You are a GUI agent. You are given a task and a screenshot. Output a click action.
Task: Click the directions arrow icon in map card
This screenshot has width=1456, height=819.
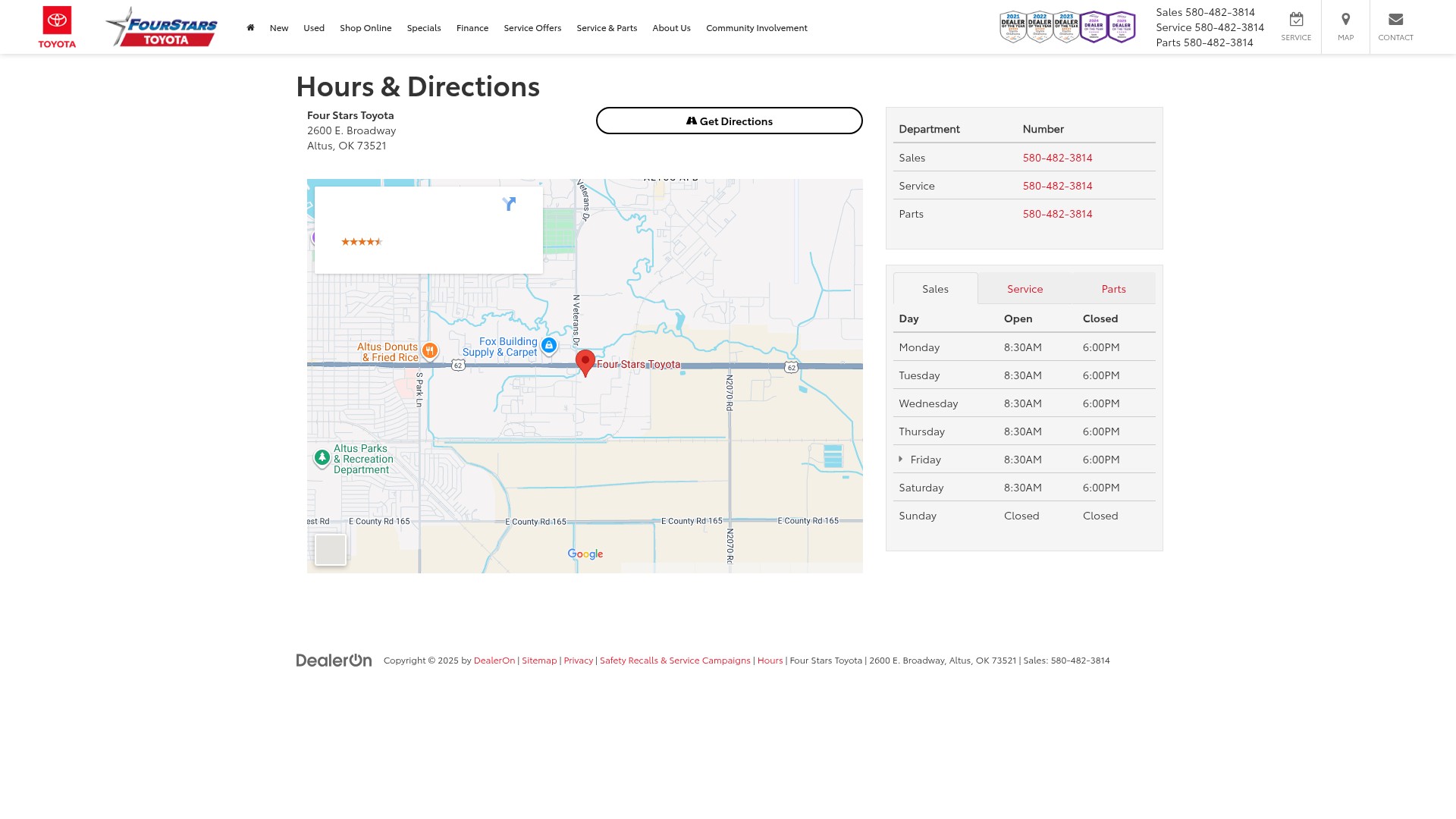(509, 204)
